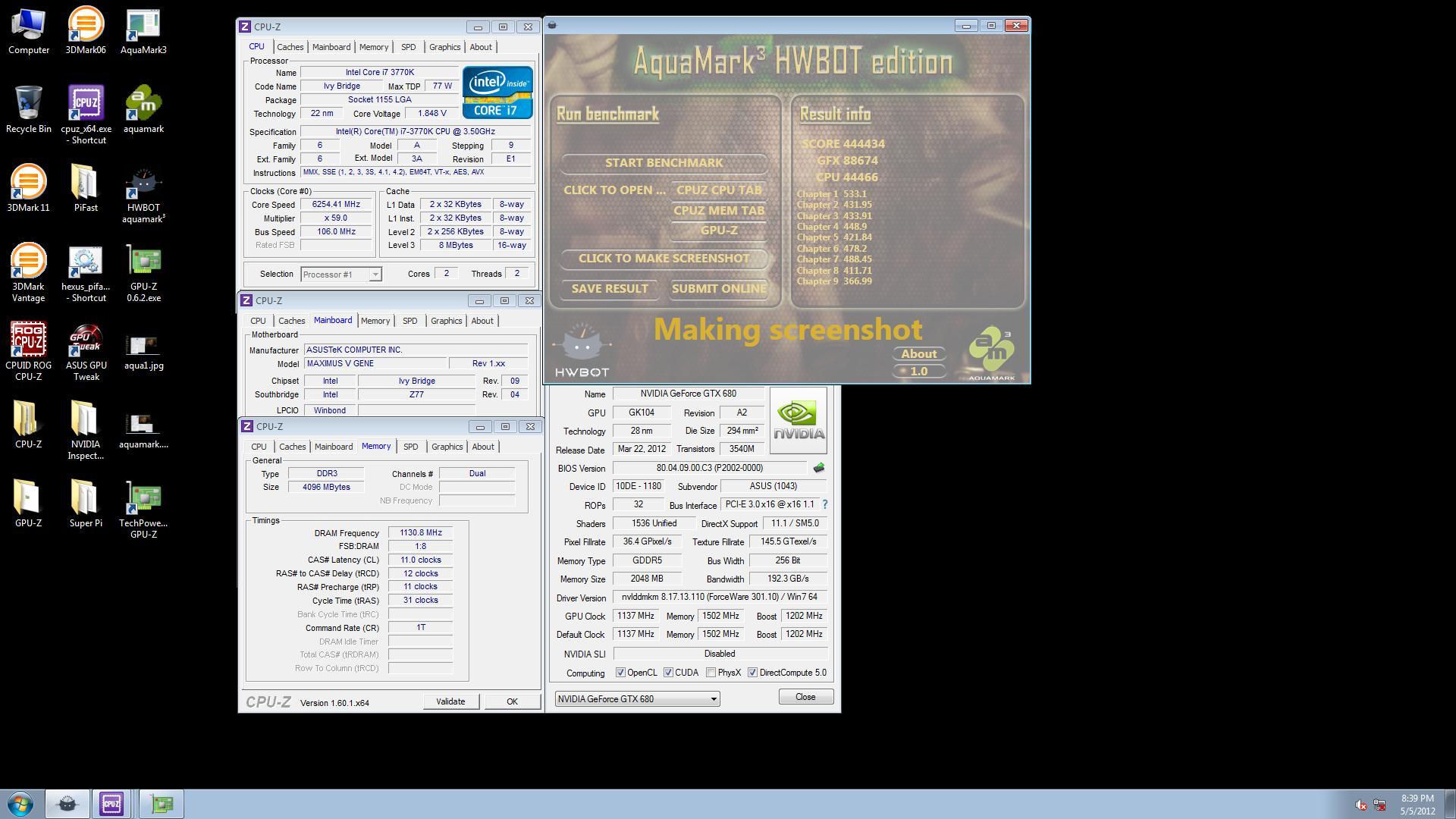This screenshot has height=819, width=1456.
Task: Click CLICK TO MAKE SCREENSHOT
Action: tap(664, 259)
